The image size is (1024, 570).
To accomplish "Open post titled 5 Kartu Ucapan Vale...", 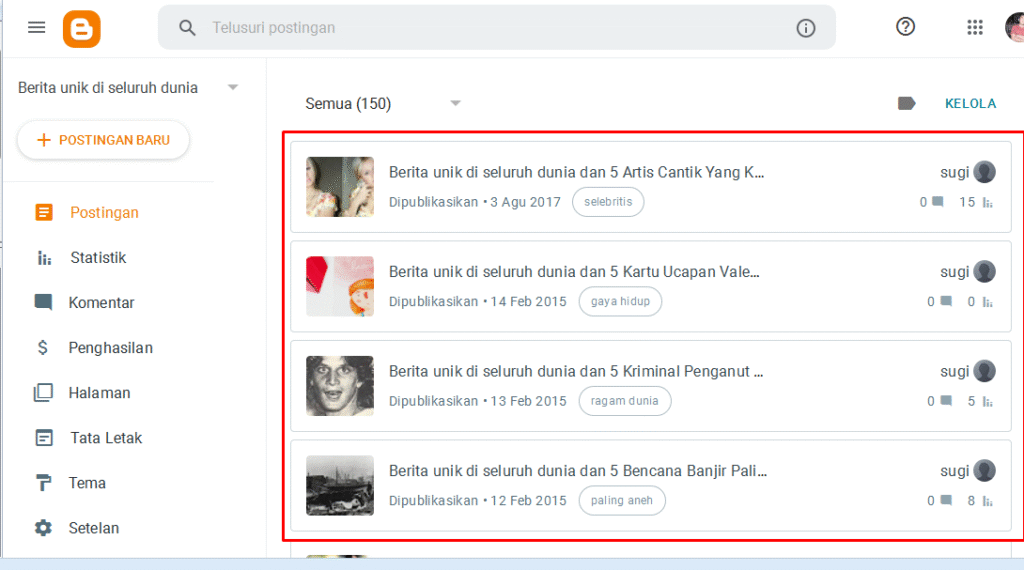I will (574, 272).
